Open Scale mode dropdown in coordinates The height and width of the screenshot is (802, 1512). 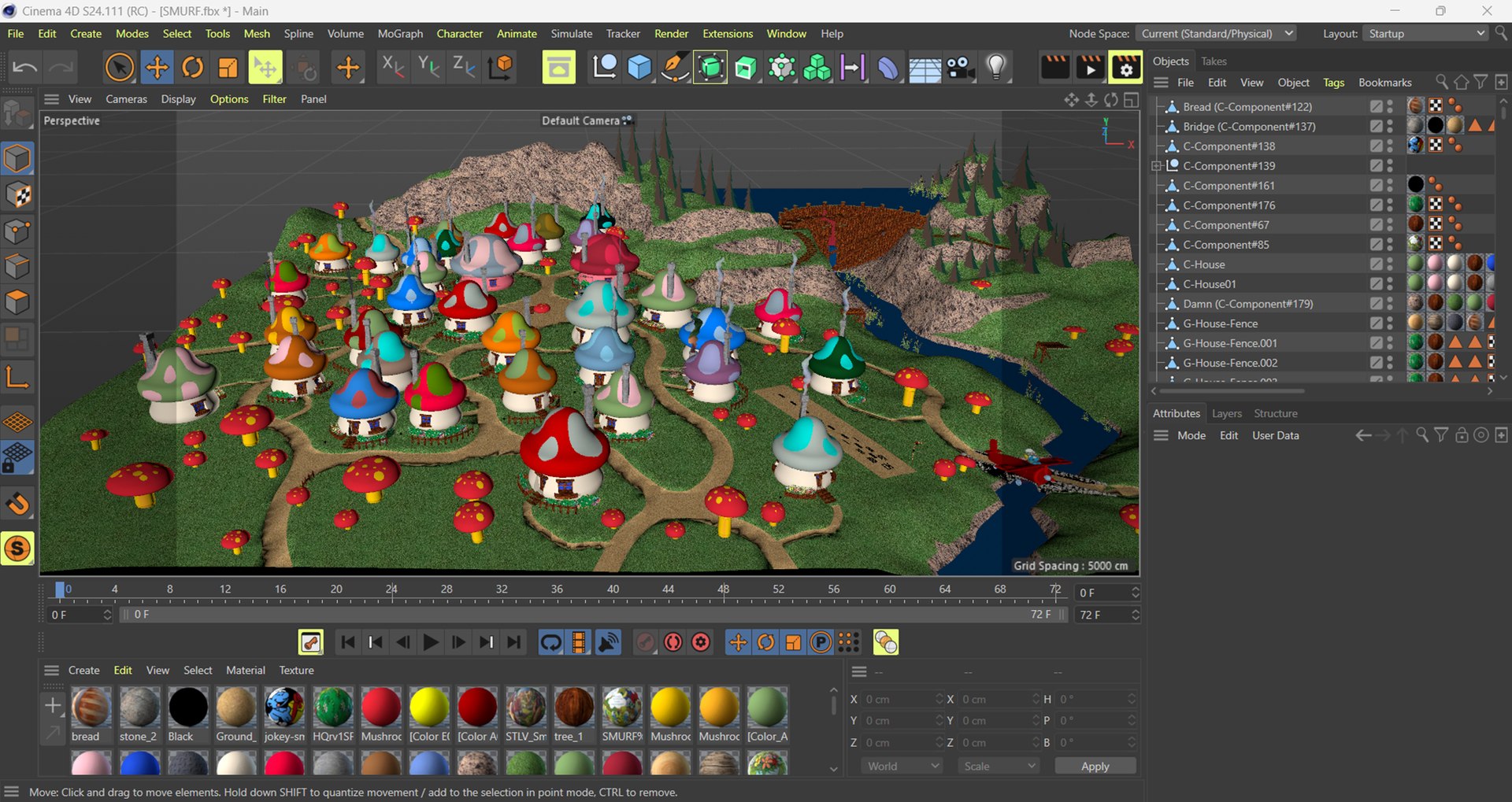[999, 766]
